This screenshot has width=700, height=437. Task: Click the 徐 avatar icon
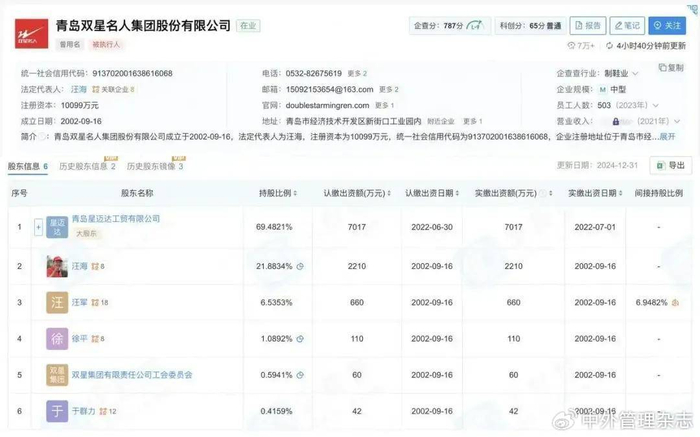pyautogui.click(x=57, y=339)
